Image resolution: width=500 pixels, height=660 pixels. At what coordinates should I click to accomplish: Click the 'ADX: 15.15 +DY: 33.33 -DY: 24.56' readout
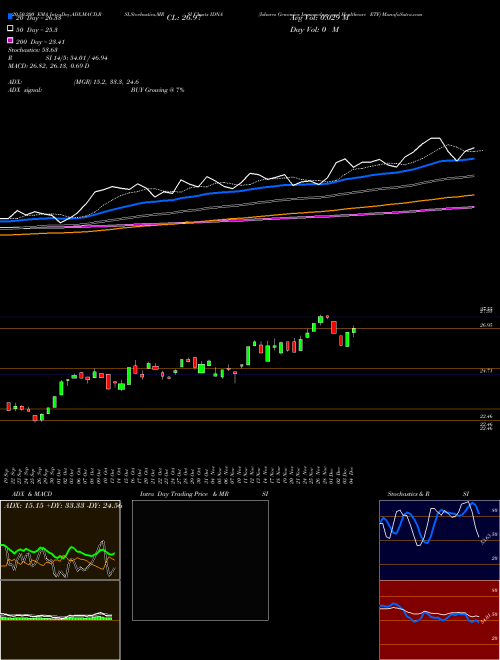point(63,506)
